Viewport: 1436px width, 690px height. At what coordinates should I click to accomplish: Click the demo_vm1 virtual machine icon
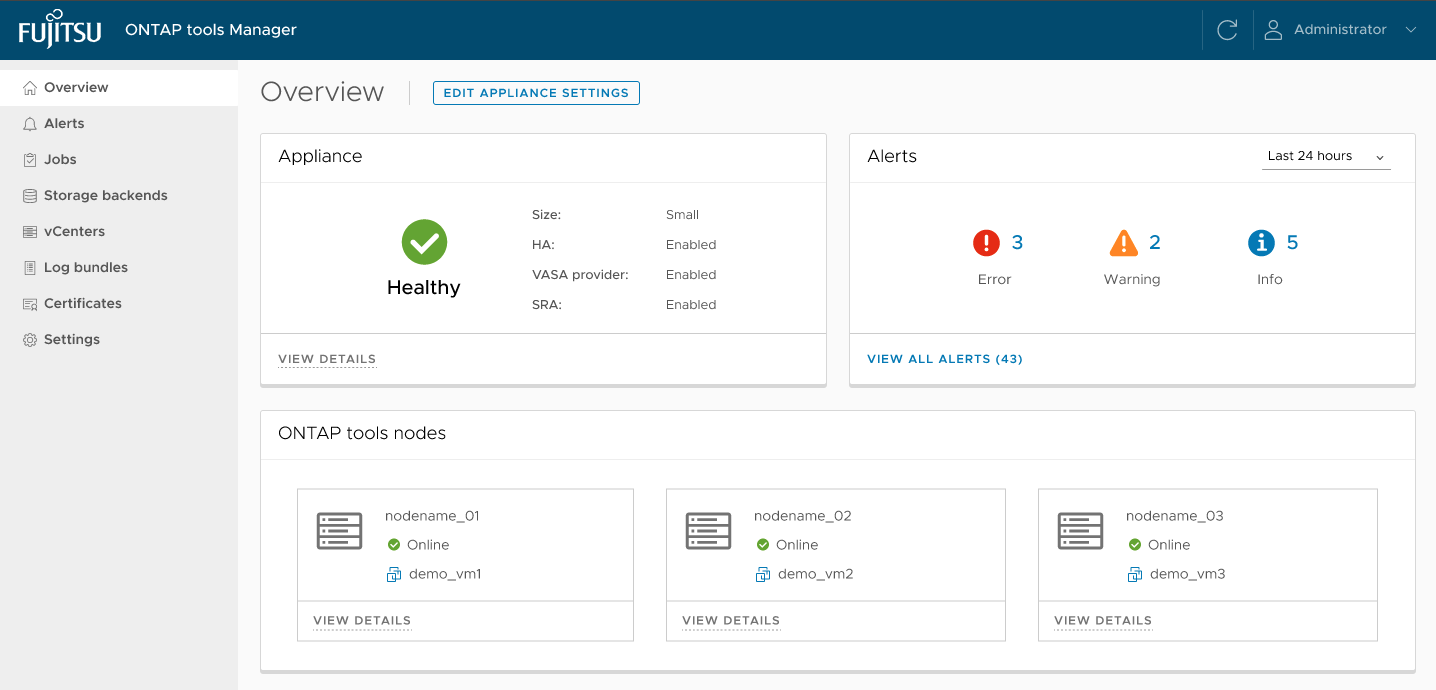[x=393, y=574]
